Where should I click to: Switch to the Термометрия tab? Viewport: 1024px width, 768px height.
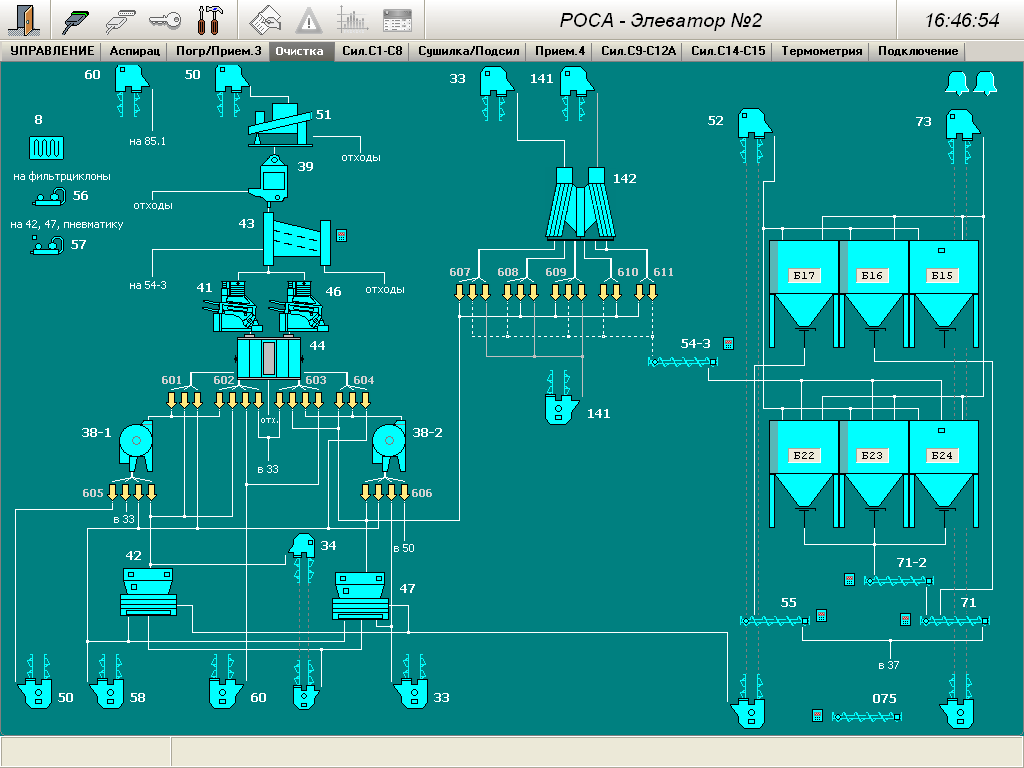click(821, 51)
